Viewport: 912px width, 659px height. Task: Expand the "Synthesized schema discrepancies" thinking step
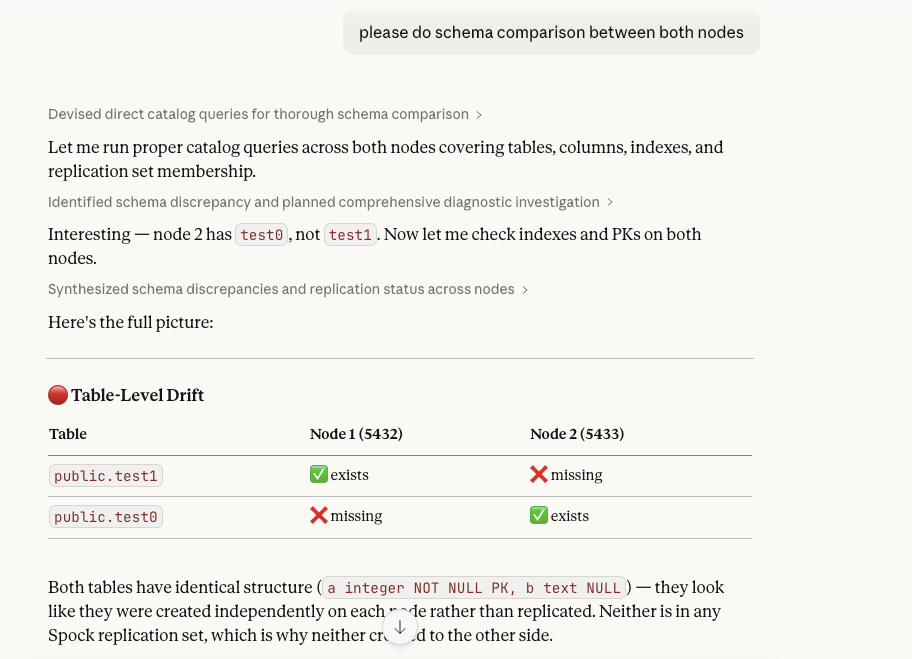click(288, 289)
